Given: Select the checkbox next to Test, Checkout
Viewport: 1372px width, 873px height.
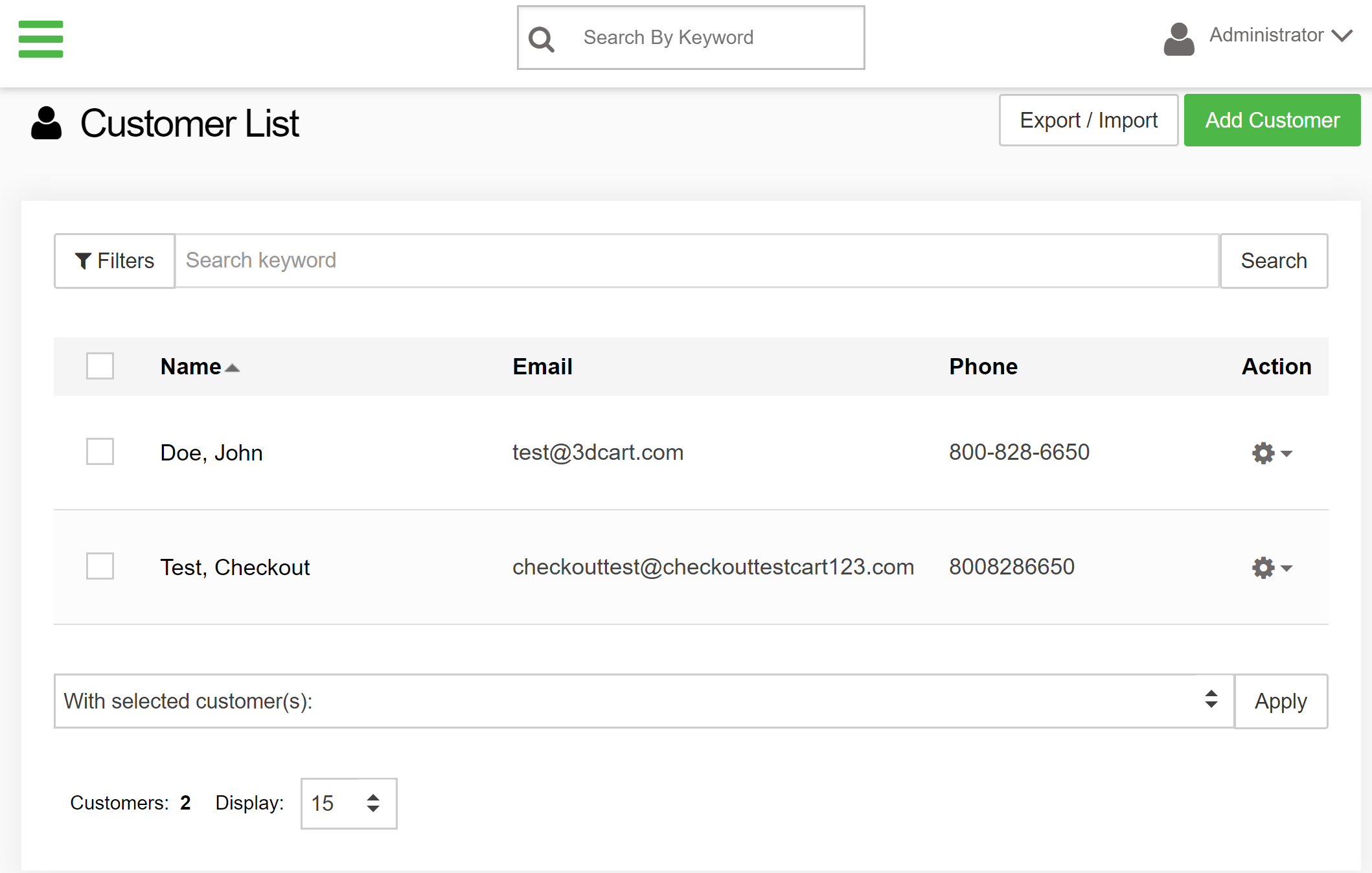Looking at the screenshot, I should 100,567.
